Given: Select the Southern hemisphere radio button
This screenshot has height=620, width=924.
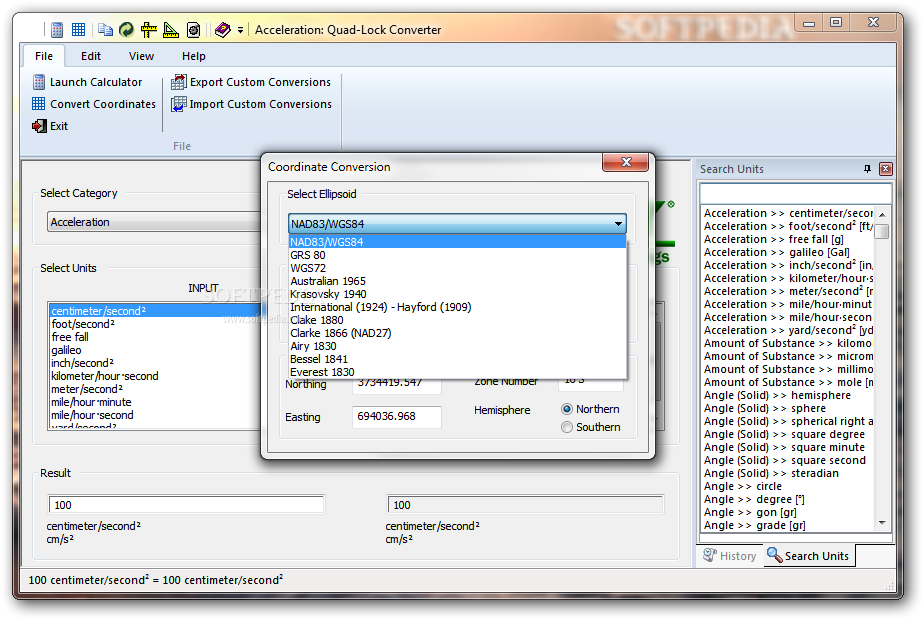Looking at the screenshot, I should point(567,427).
